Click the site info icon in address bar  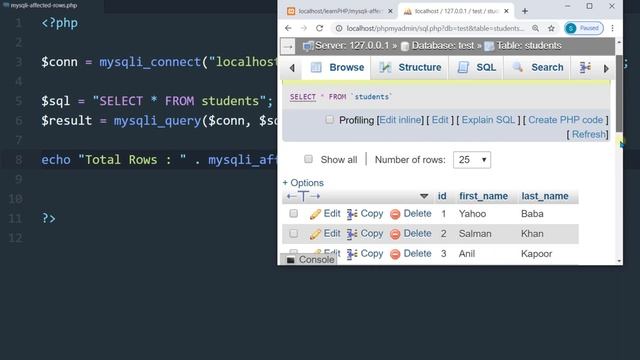pyautogui.click(x=339, y=28)
